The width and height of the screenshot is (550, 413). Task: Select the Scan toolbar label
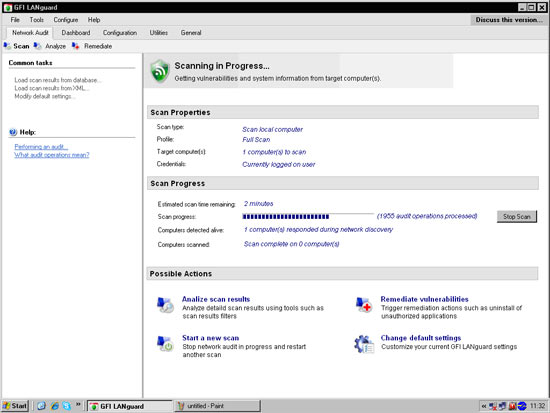[x=21, y=46]
